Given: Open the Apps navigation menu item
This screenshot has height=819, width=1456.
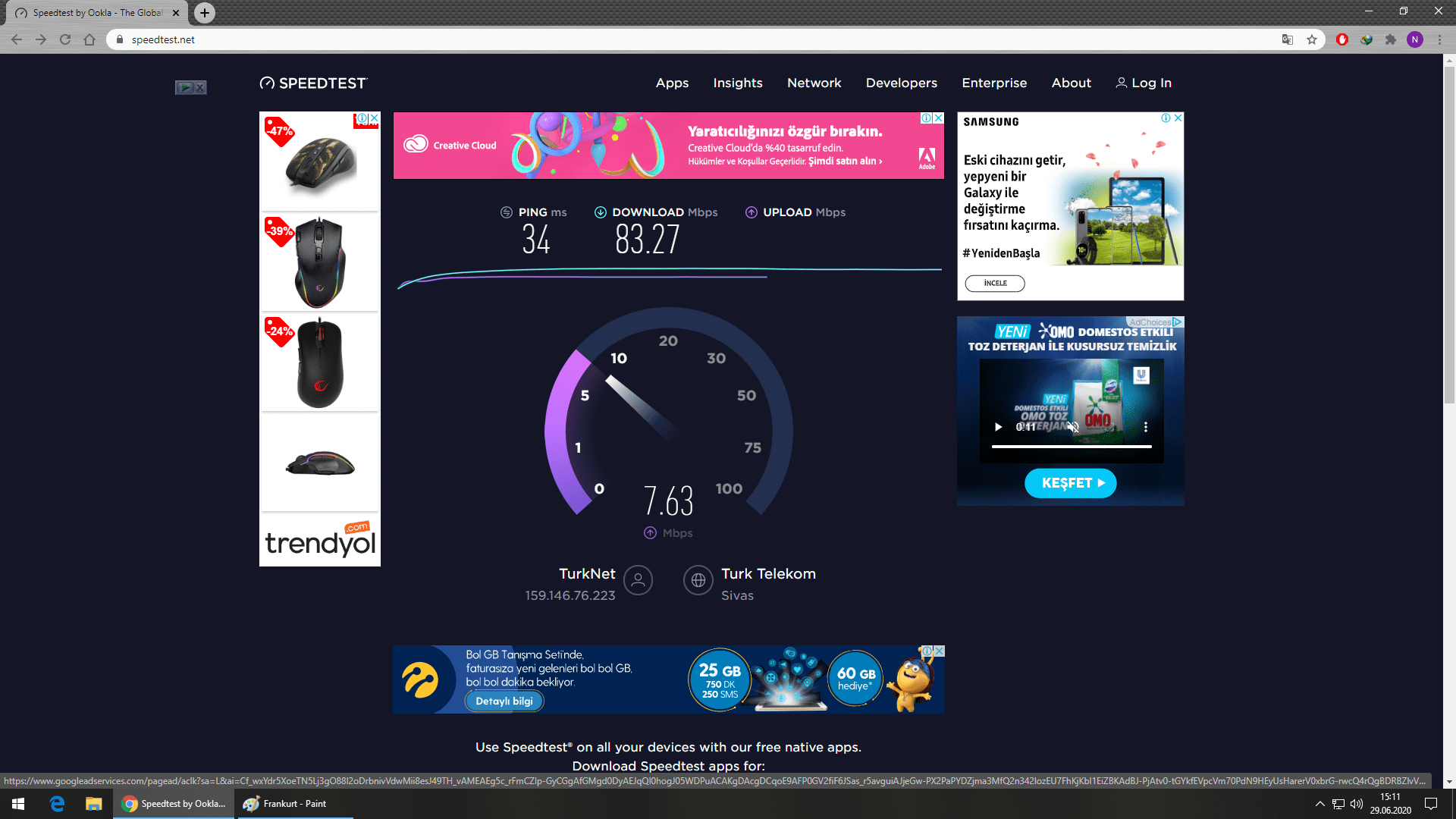Looking at the screenshot, I should click(x=672, y=83).
